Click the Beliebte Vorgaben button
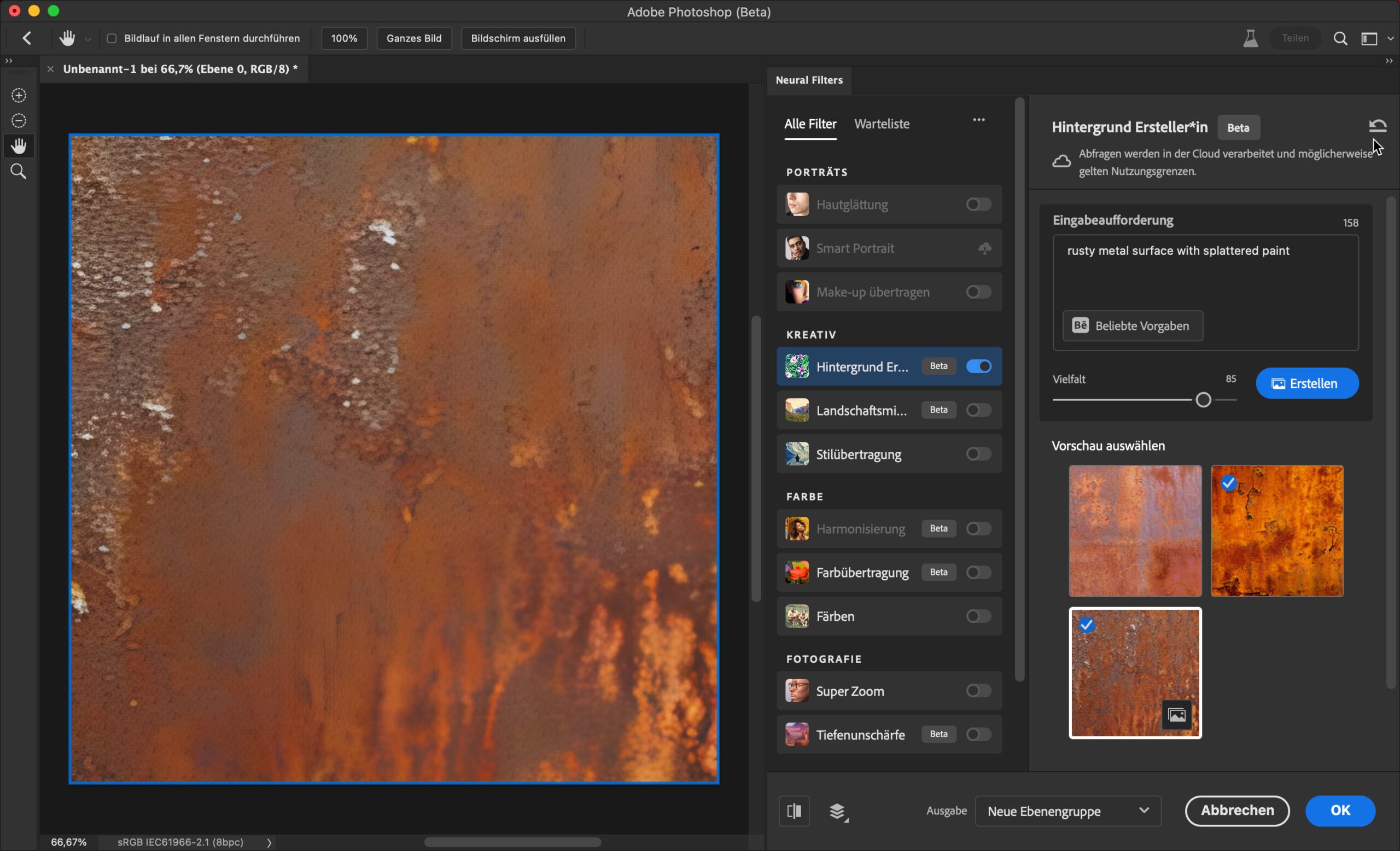 1133,325
